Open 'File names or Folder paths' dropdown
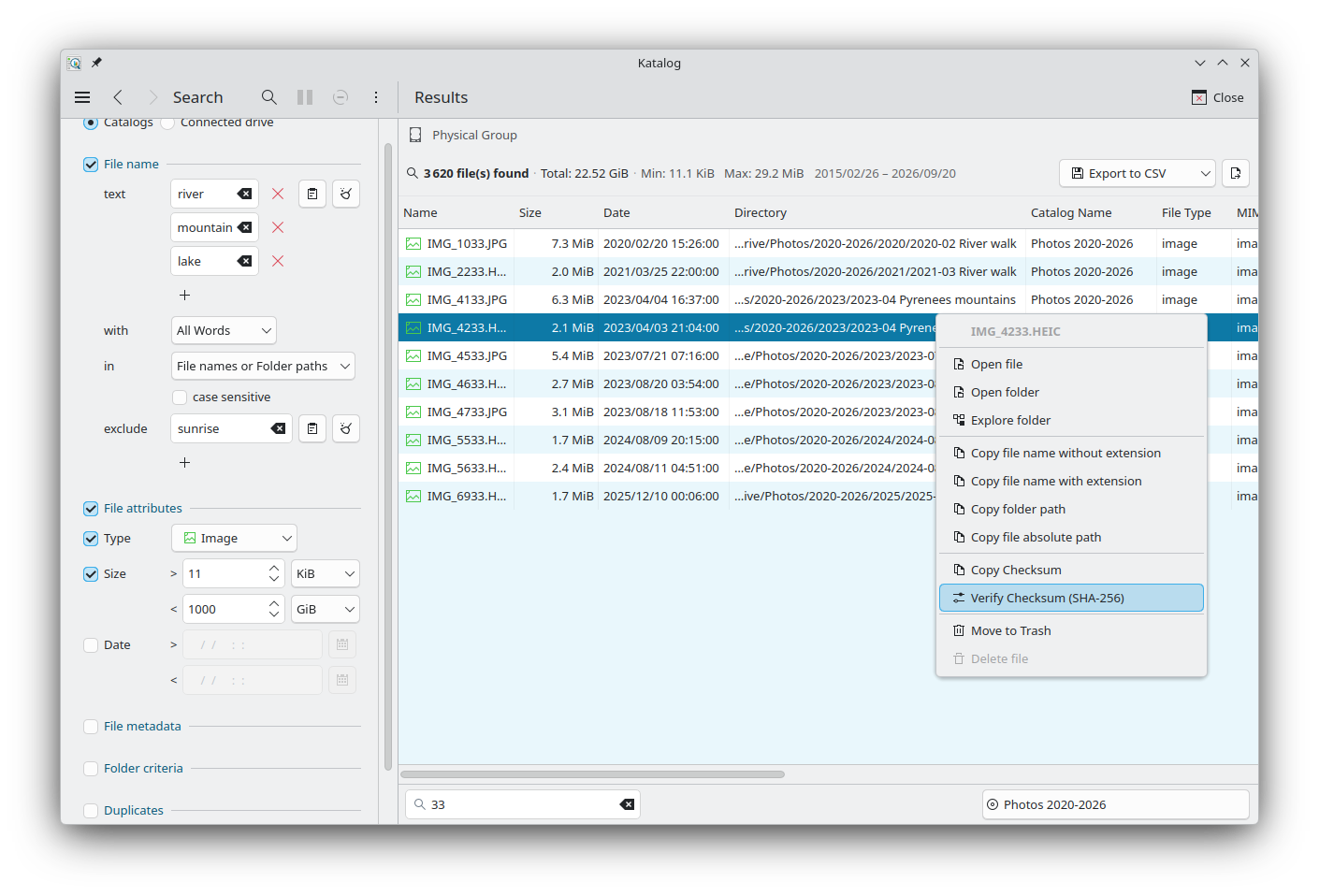The height and width of the screenshot is (896, 1319). (x=264, y=366)
